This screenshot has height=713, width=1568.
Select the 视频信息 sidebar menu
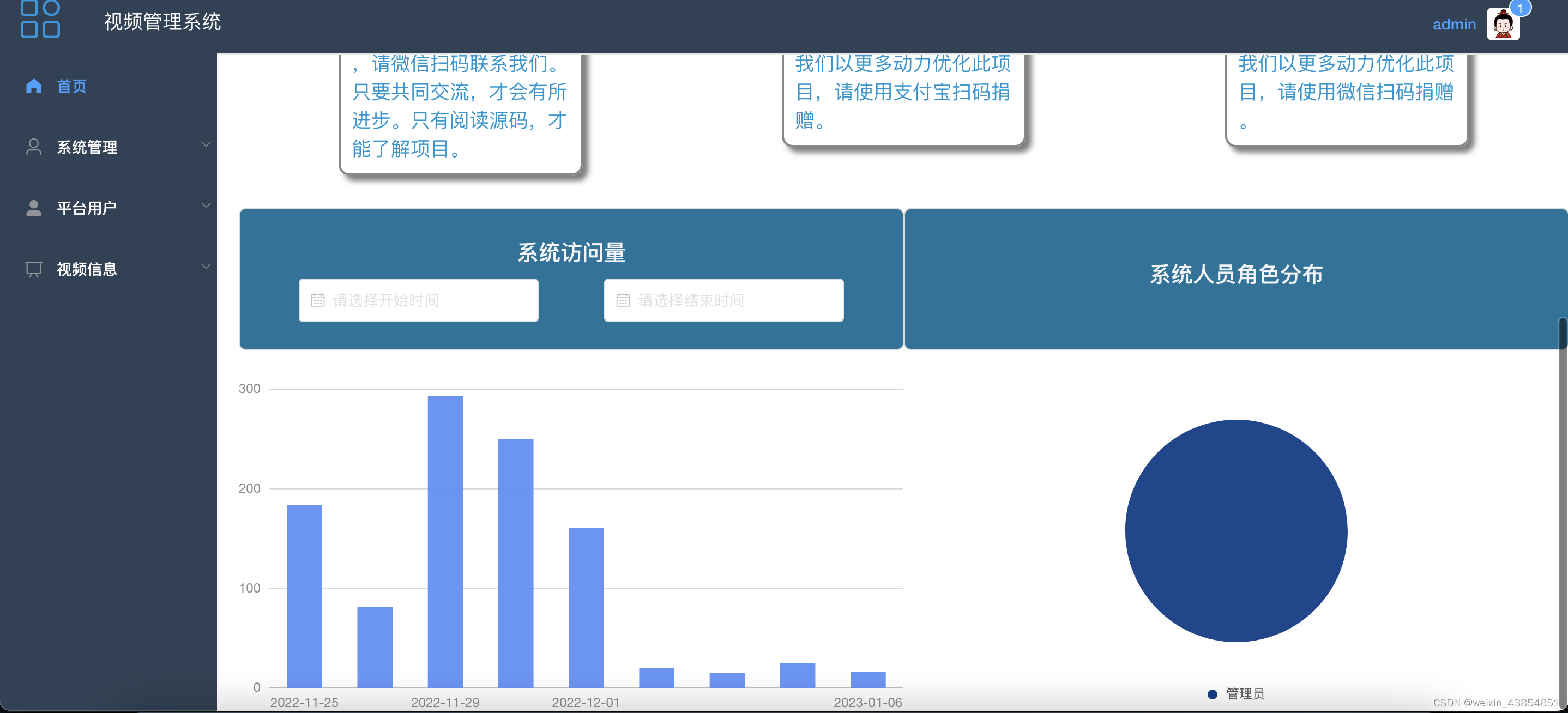coord(87,269)
